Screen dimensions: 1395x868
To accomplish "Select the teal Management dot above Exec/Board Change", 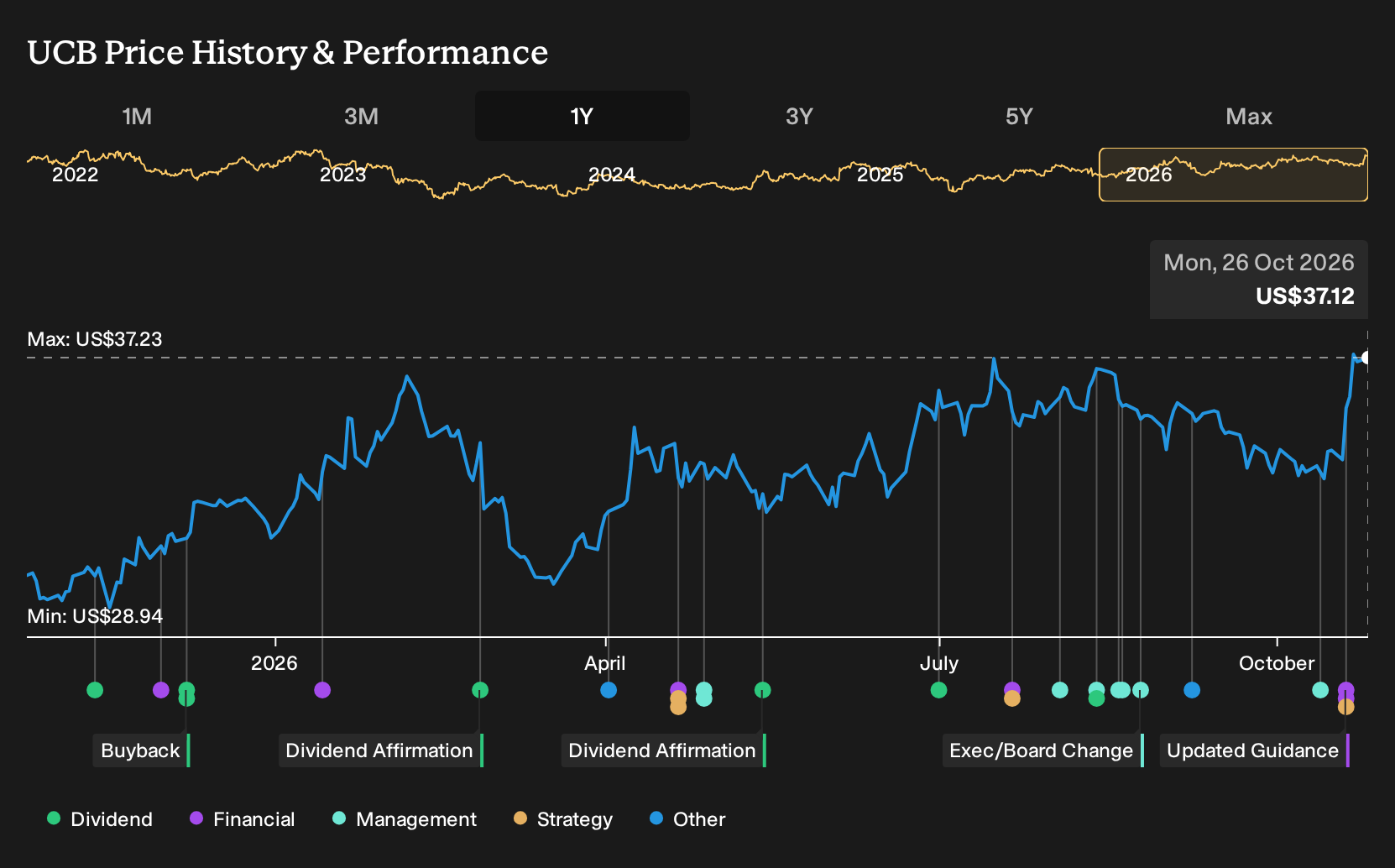I will 1141,690.
